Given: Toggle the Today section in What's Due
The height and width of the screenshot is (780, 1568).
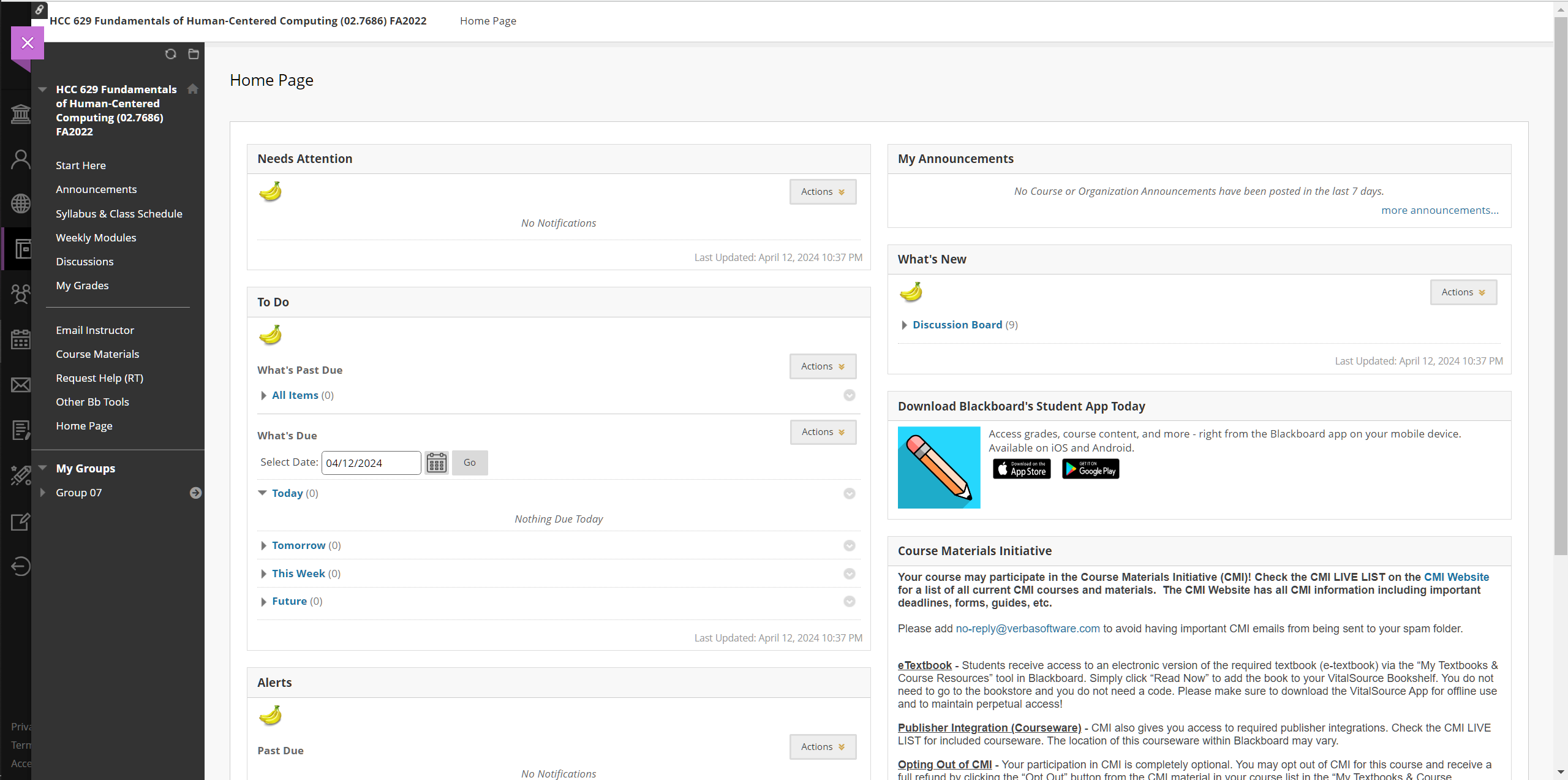Looking at the screenshot, I should click(263, 493).
